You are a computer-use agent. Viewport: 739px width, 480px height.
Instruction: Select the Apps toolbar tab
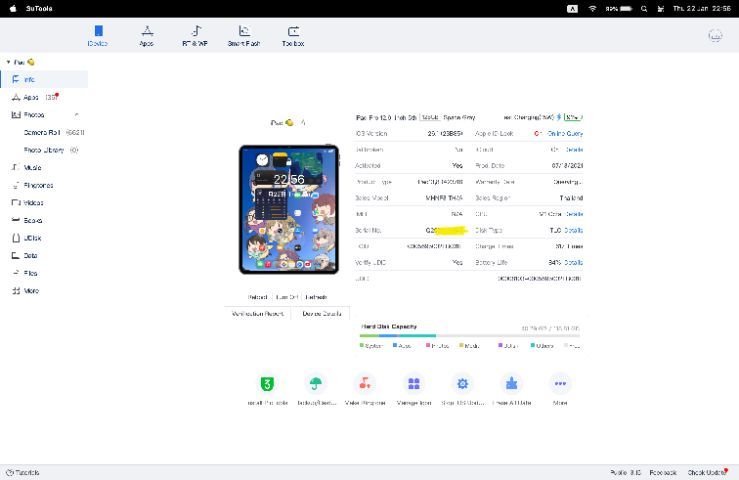tap(146, 35)
